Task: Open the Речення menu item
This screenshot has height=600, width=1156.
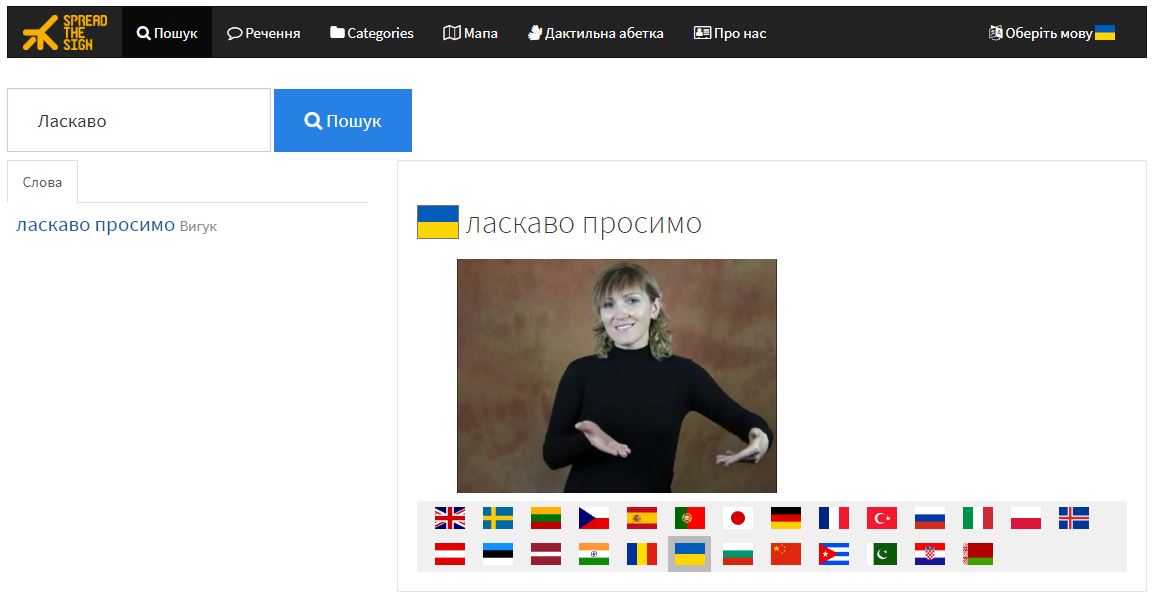Action: (263, 33)
